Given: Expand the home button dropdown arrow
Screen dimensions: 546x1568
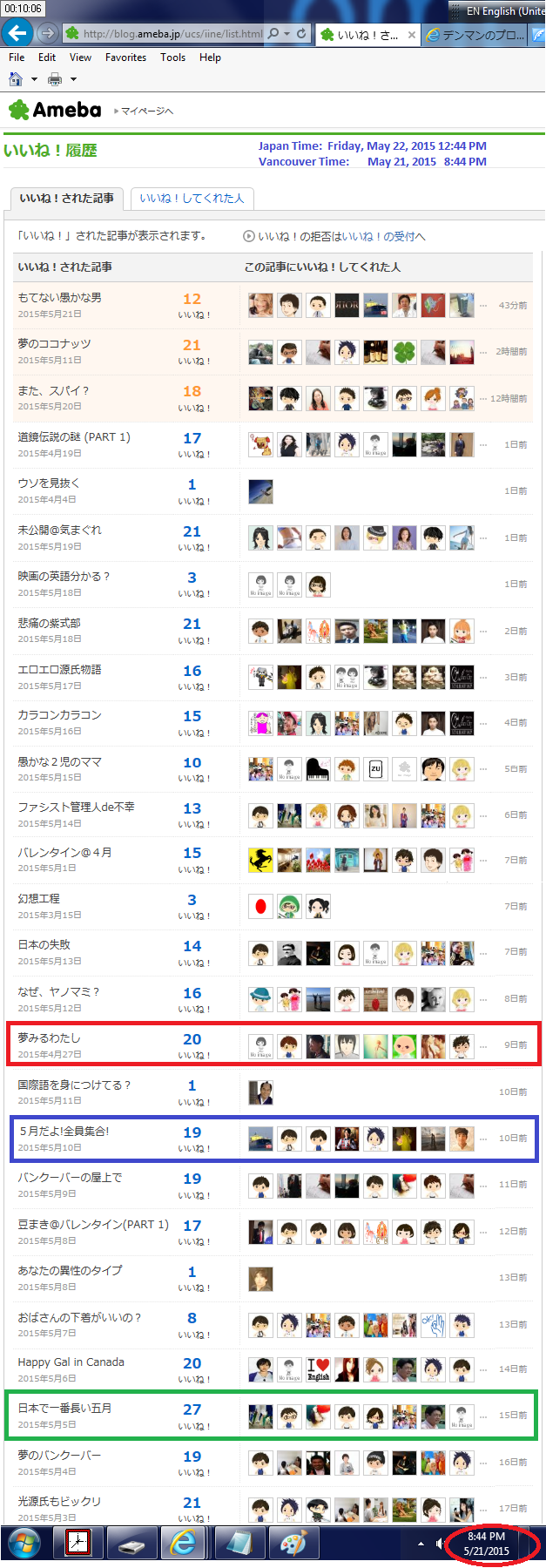Looking at the screenshot, I should pyautogui.click(x=34, y=79).
